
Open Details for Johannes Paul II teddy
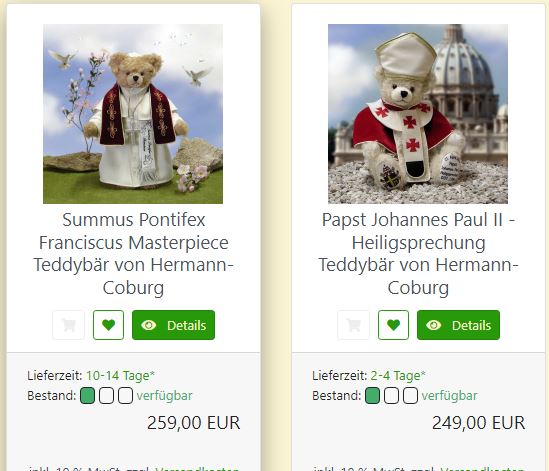pos(458,325)
